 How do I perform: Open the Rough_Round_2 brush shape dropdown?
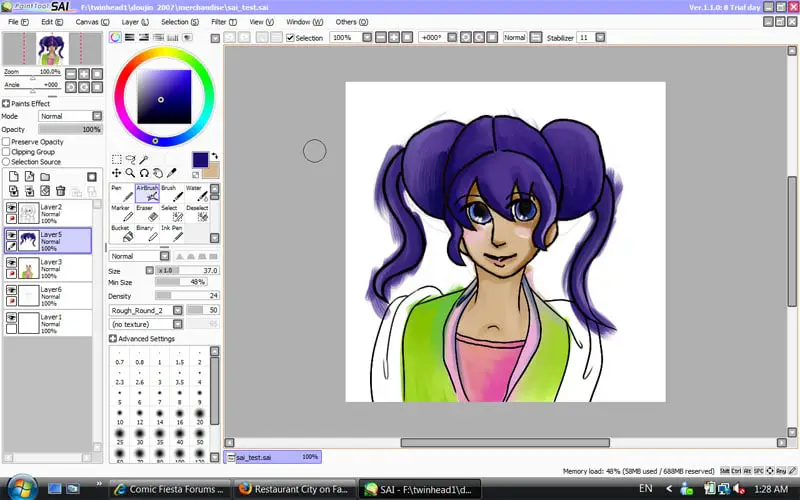[178, 310]
